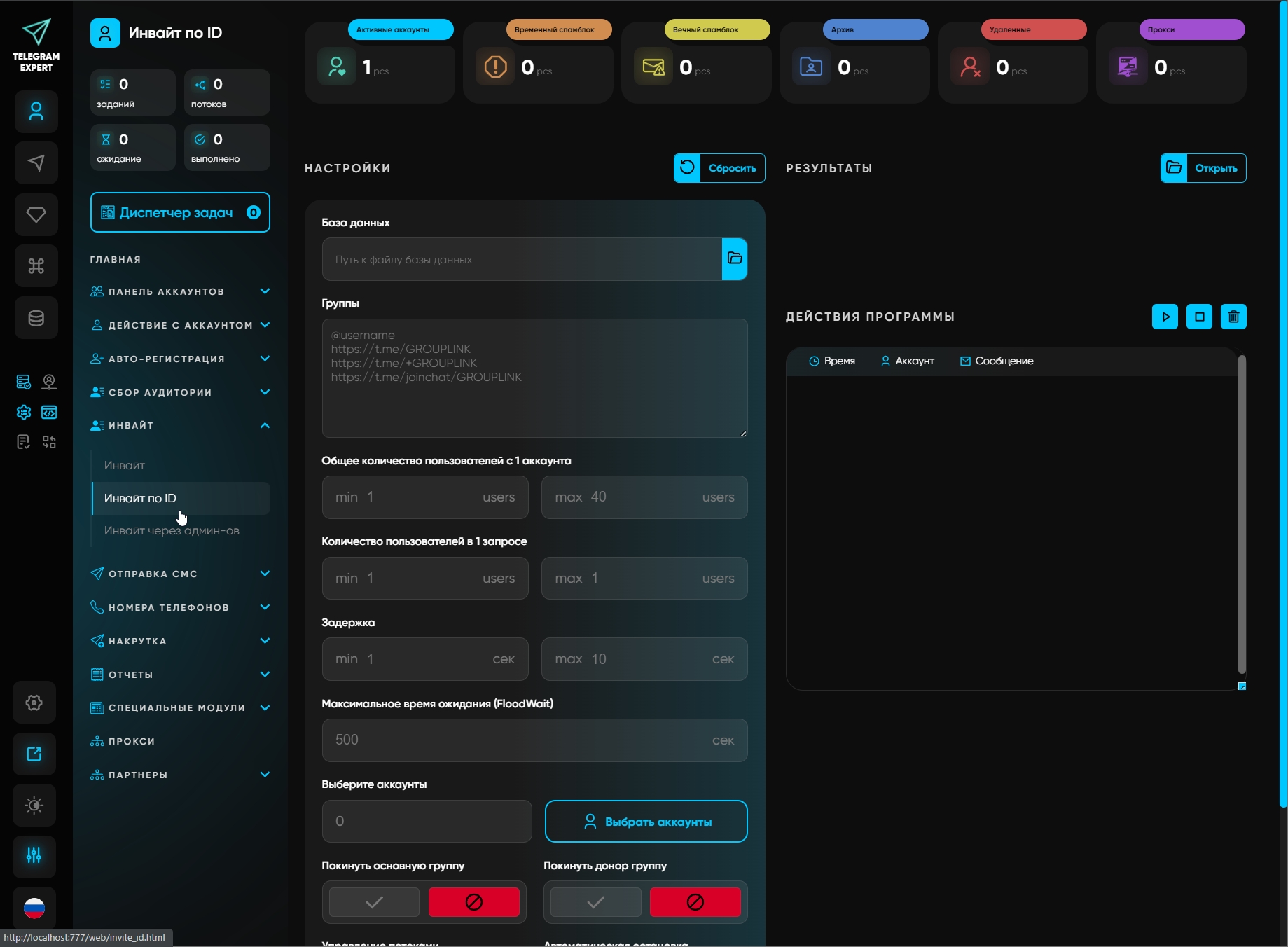Select the Прокси menu item
1288x947 pixels.
click(x=132, y=741)
